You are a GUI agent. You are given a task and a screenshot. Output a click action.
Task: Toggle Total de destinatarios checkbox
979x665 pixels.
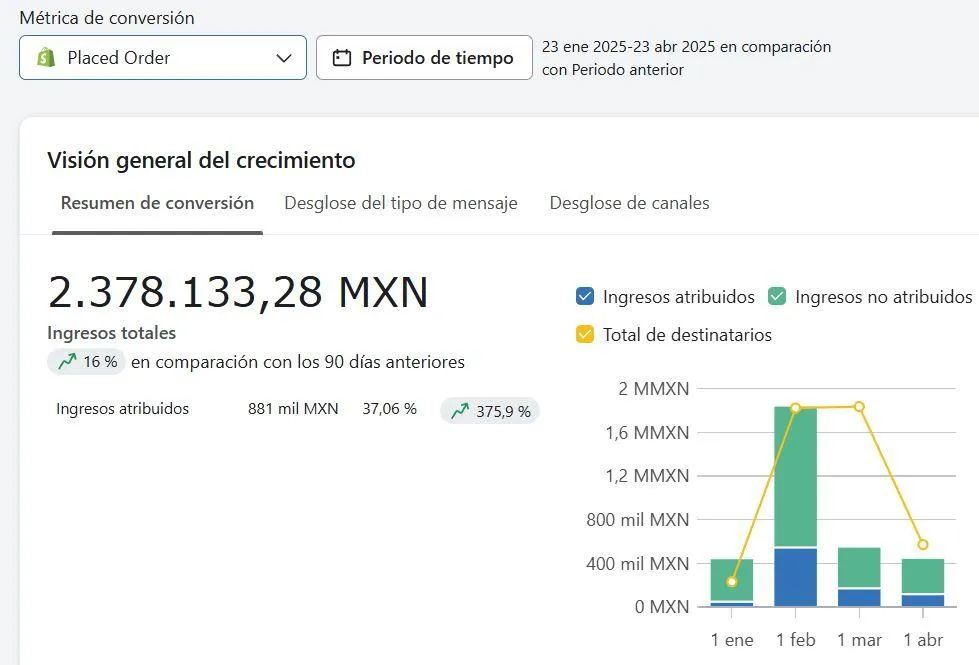585,335
